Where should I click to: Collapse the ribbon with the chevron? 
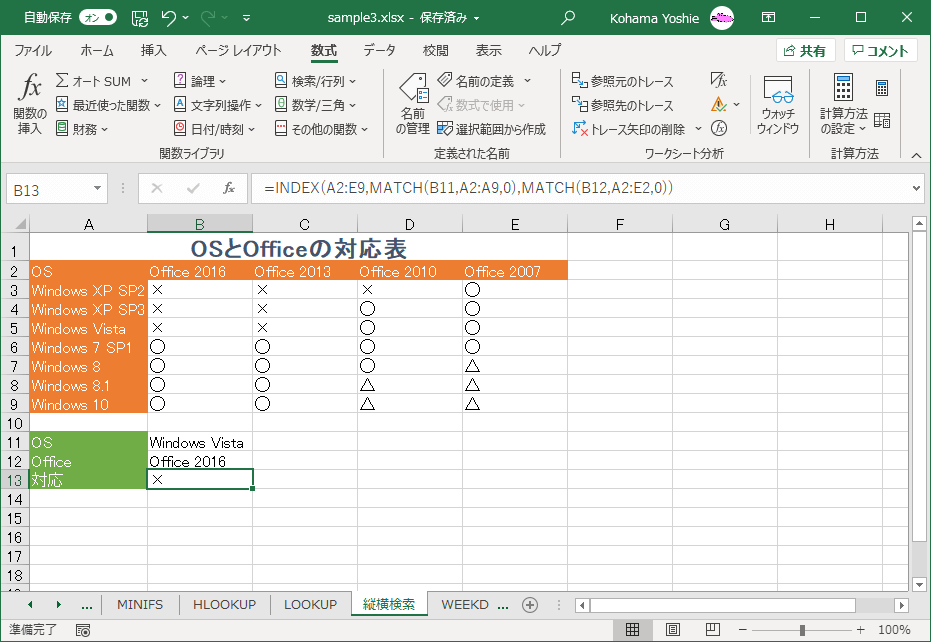pyautogui.click(x=916, y=156)
